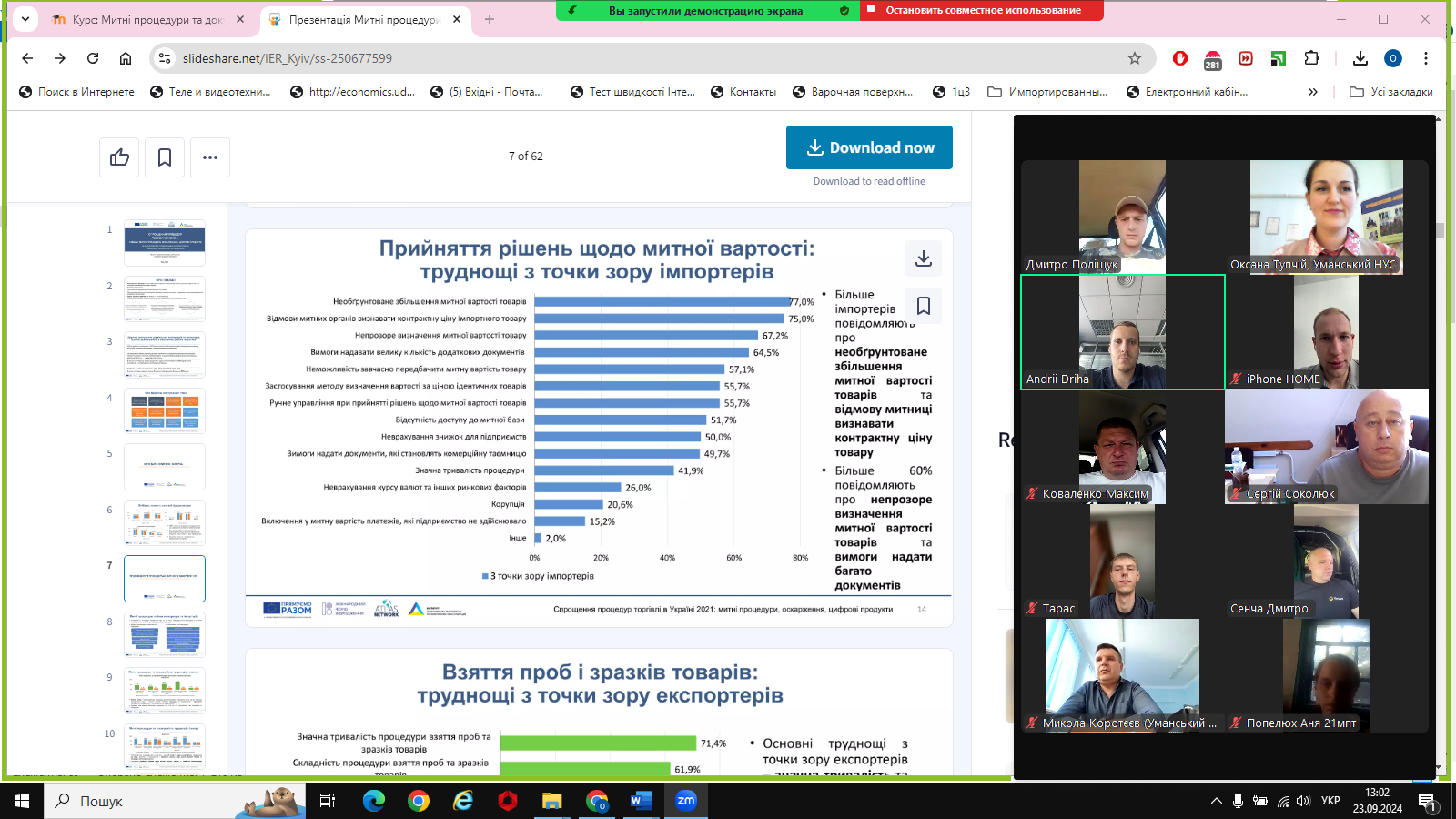This screenshot has width=1456, height=819.
Task: Open browser downloads panel
Action: tap(1360, 58)
